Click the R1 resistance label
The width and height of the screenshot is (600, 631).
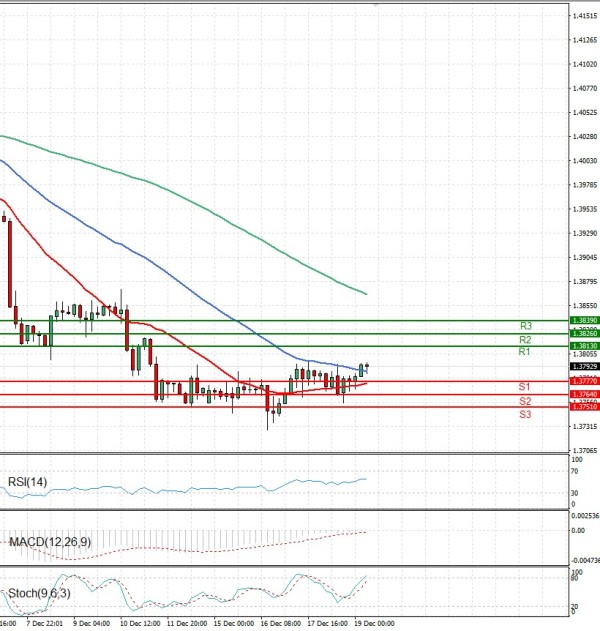click(525, 352)
